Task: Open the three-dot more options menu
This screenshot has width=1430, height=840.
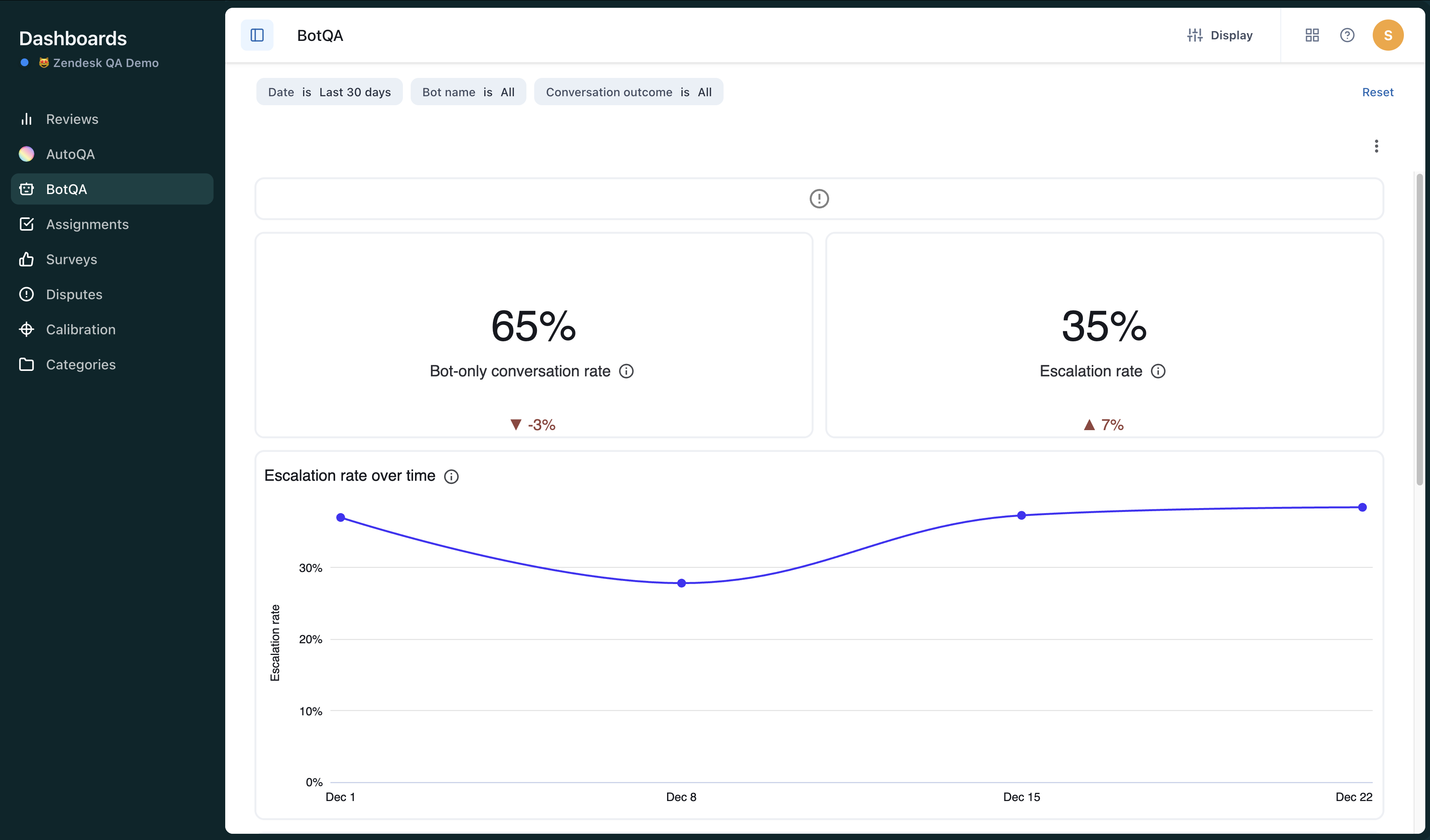Action: tap(1376, 146)
